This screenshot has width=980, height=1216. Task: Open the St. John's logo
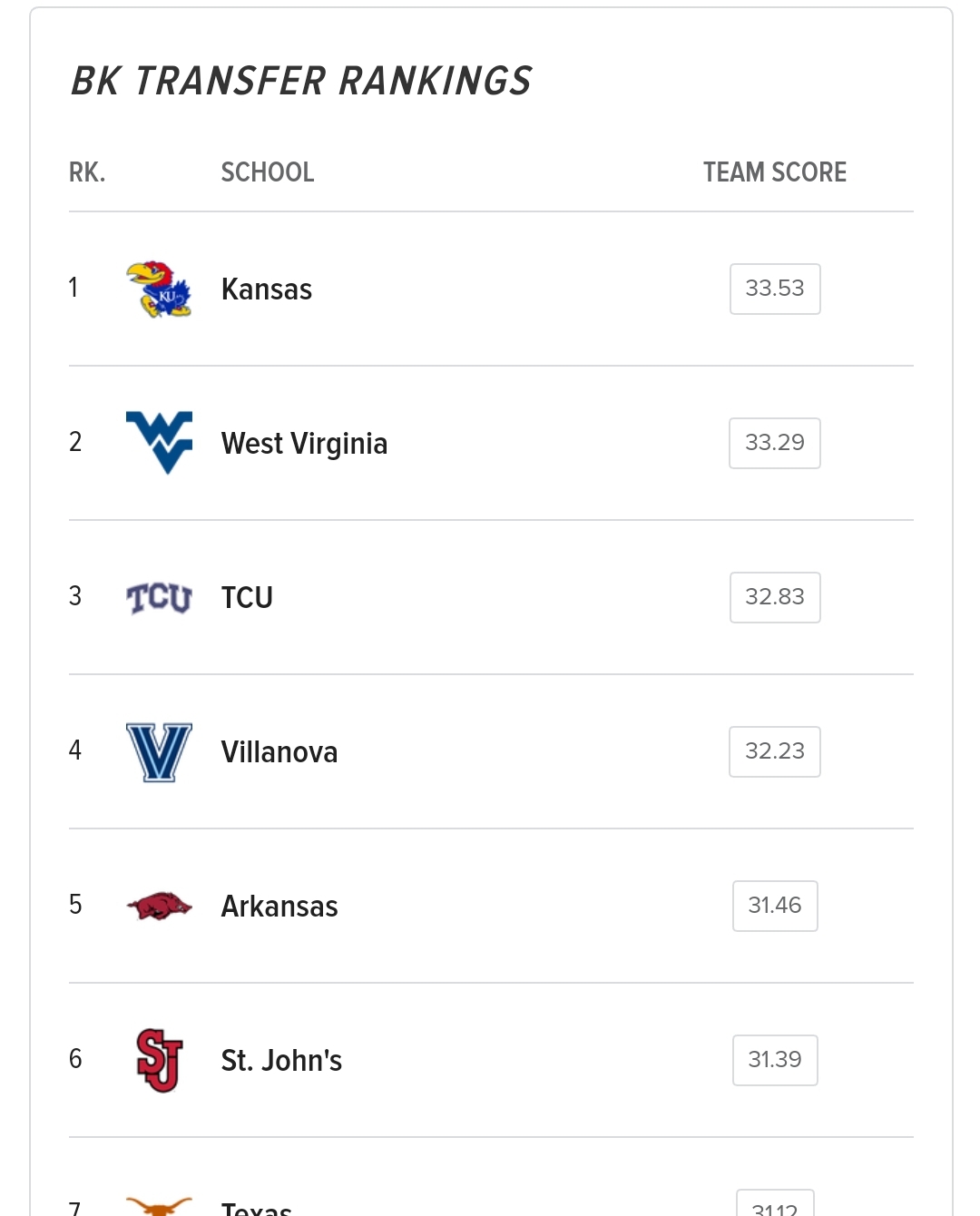tap(159, 1060)
